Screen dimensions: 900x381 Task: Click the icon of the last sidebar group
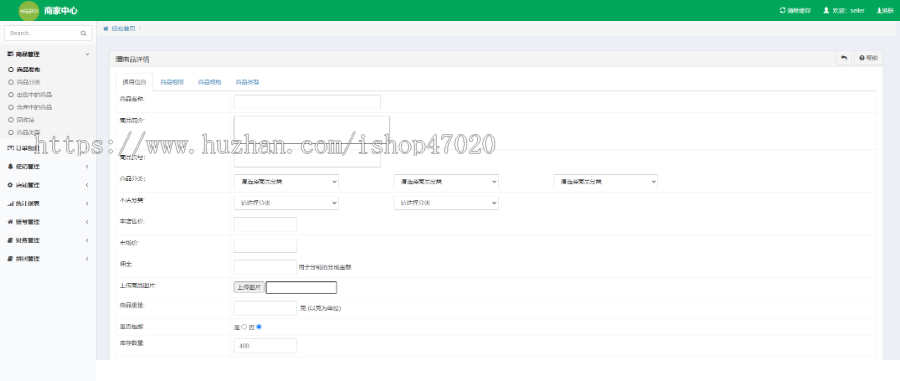click(x=10, y=259)
